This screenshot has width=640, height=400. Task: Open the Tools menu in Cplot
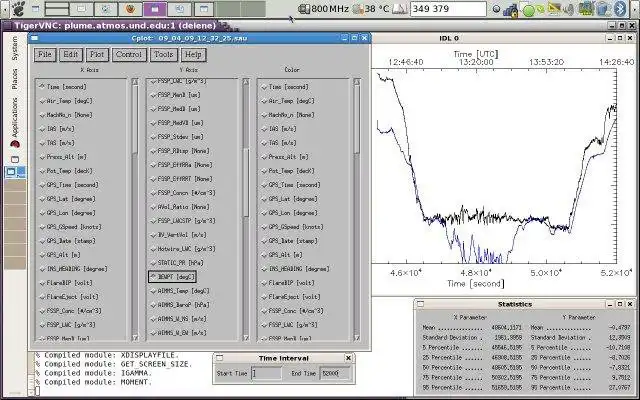(x=164, y=54)
